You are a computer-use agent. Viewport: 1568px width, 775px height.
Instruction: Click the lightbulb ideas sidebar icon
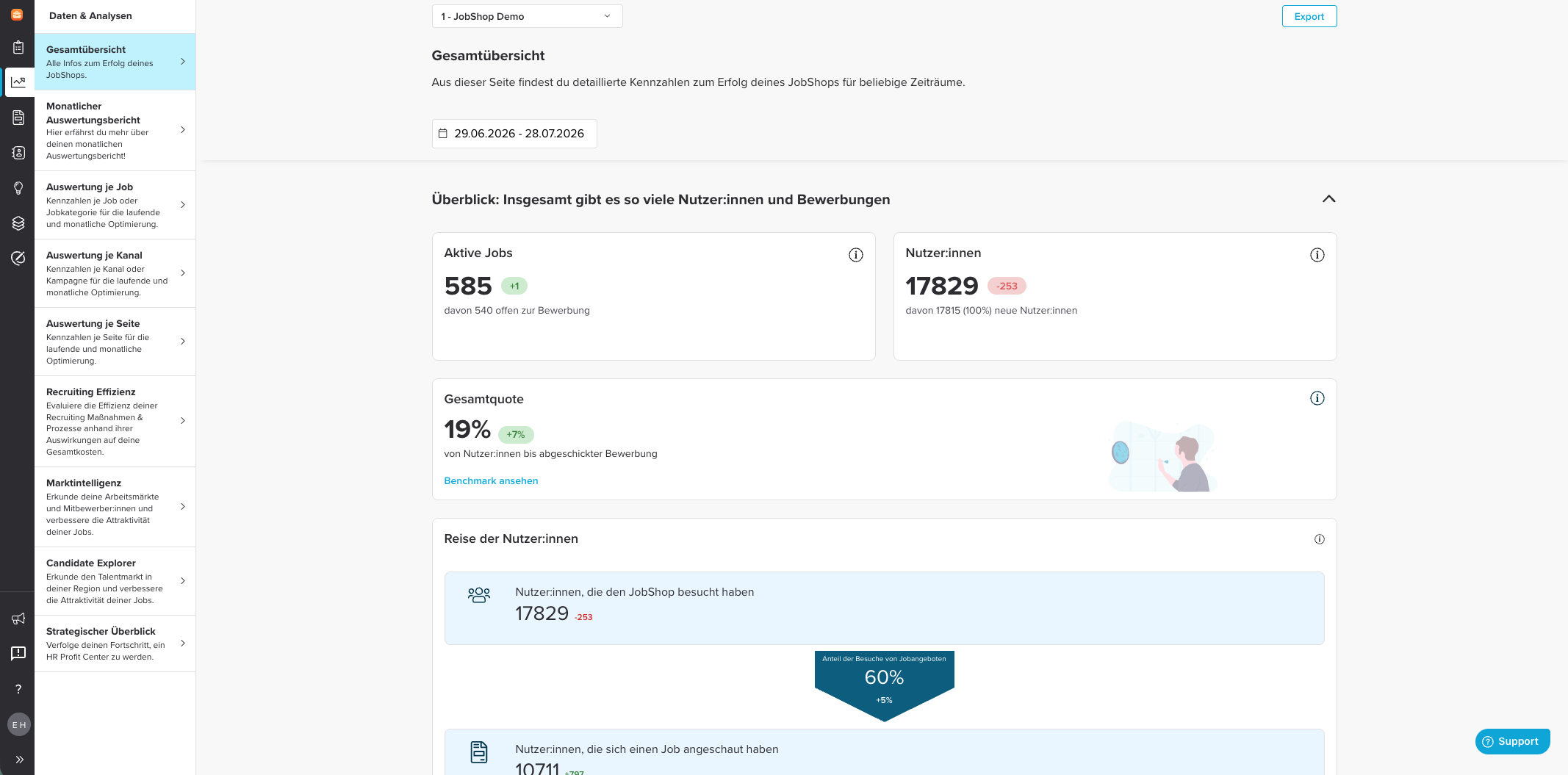pos(18,188)
